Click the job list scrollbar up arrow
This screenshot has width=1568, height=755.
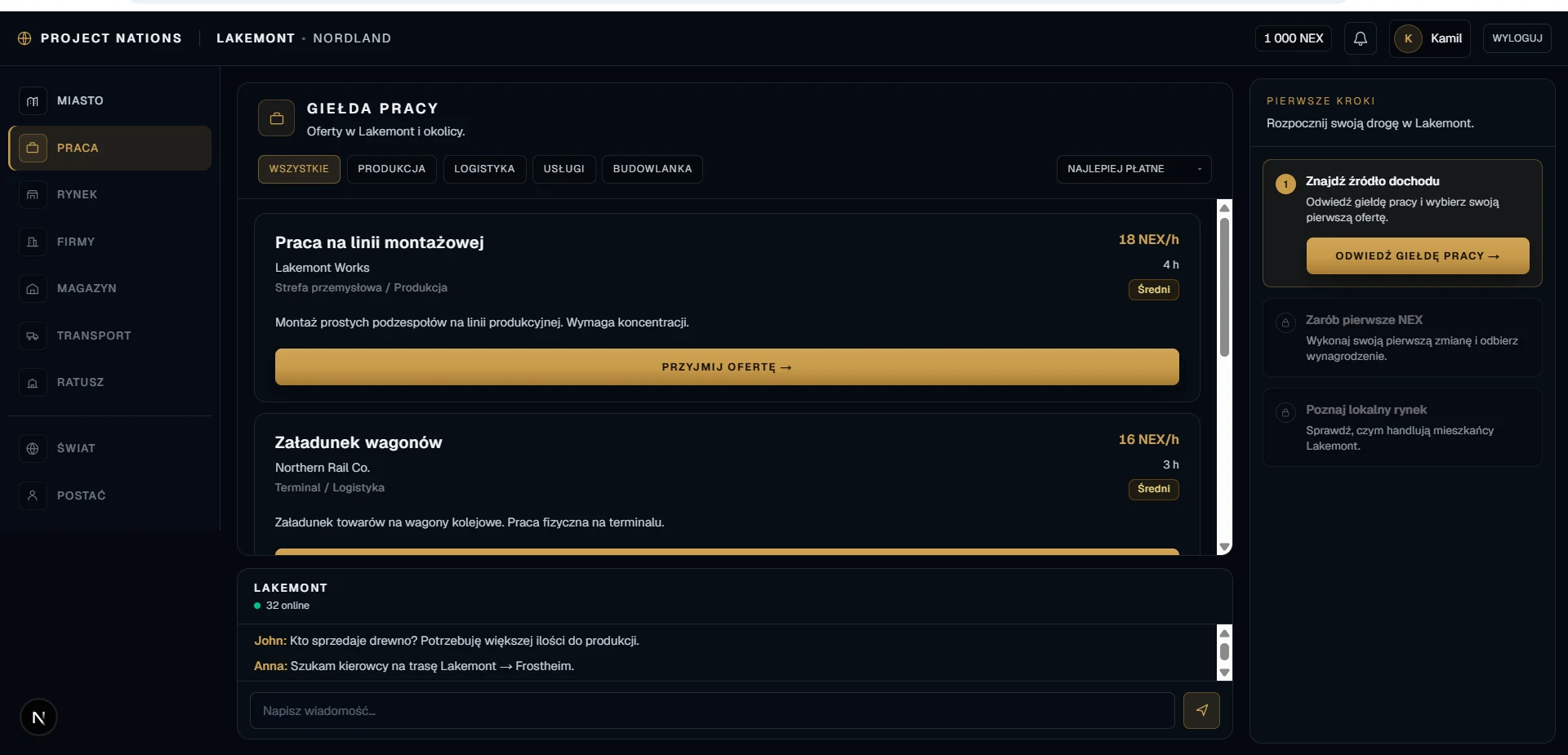(x=1224, y=207)
